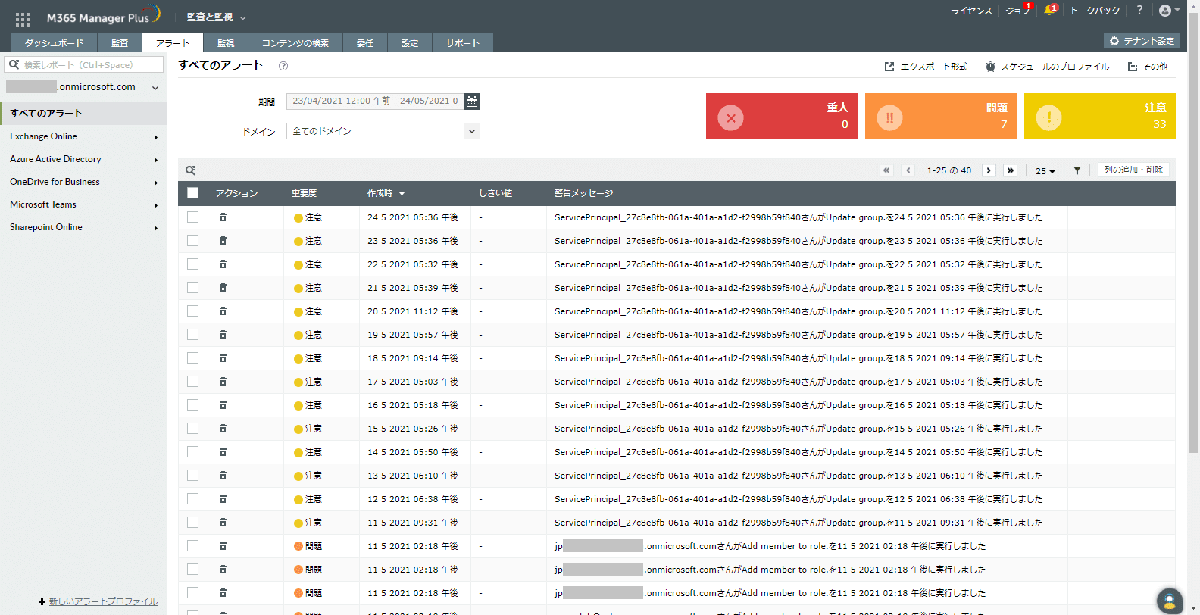
Task: Click the filter funnel icon
Action: click(x=1077, y=170)
